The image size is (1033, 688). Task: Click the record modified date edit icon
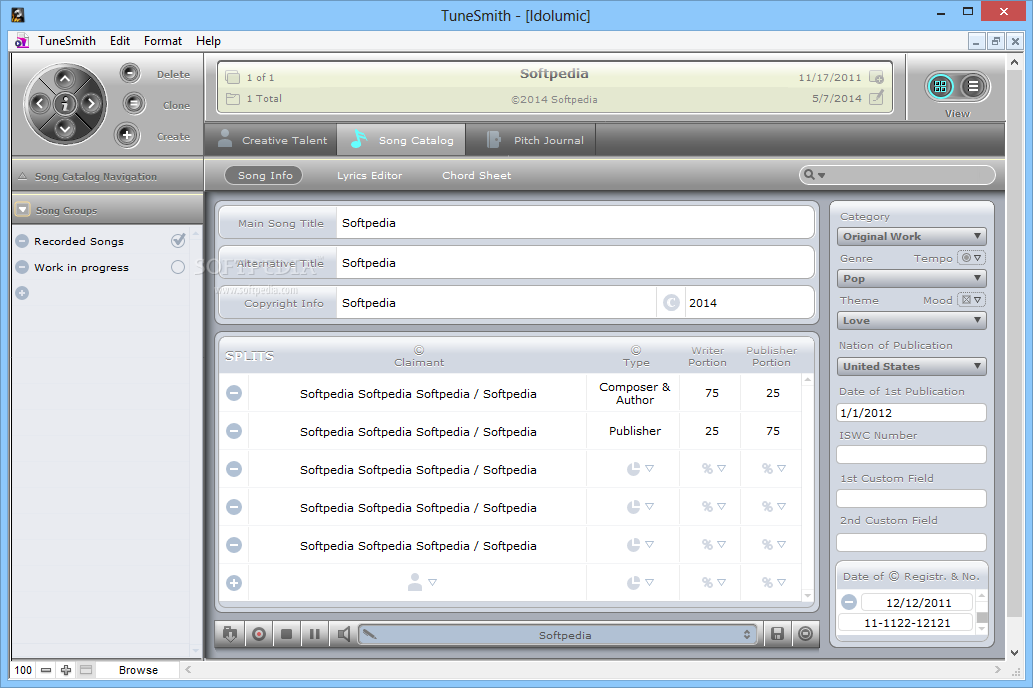(x=876, y=98)
